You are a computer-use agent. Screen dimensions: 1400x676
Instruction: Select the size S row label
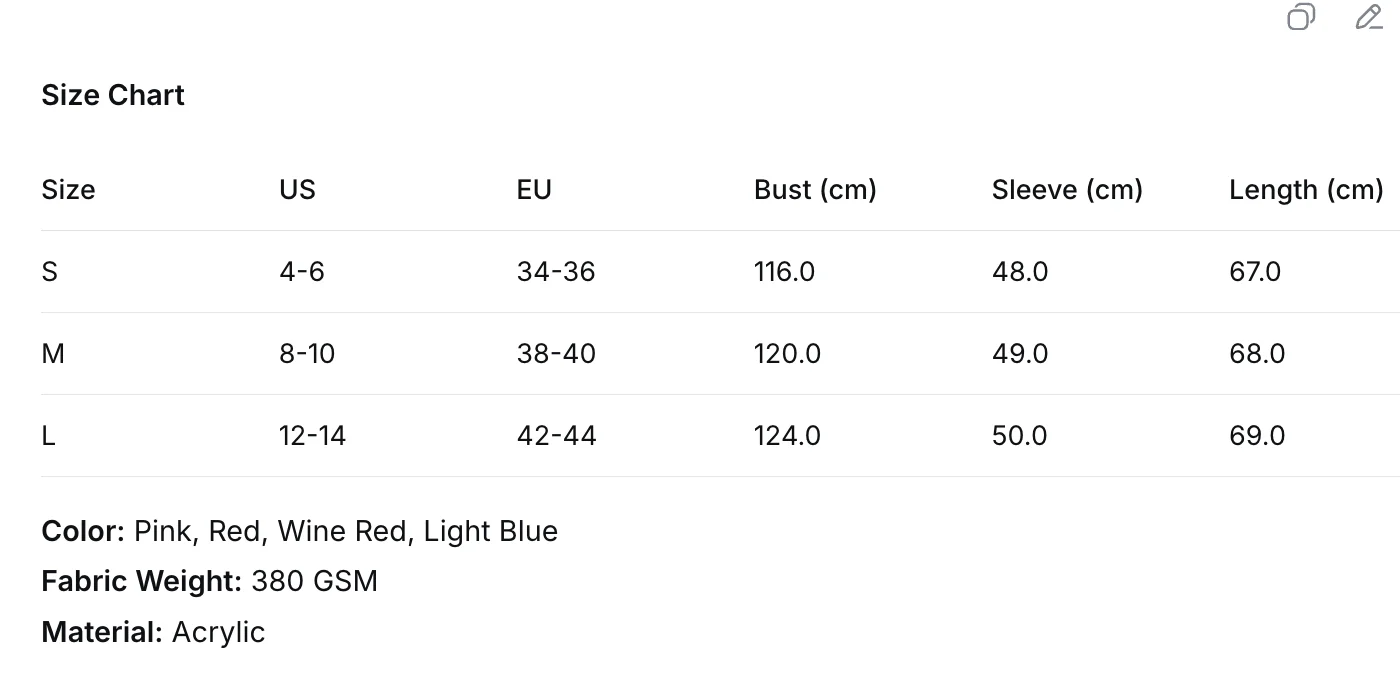click(x=50, y=272)
